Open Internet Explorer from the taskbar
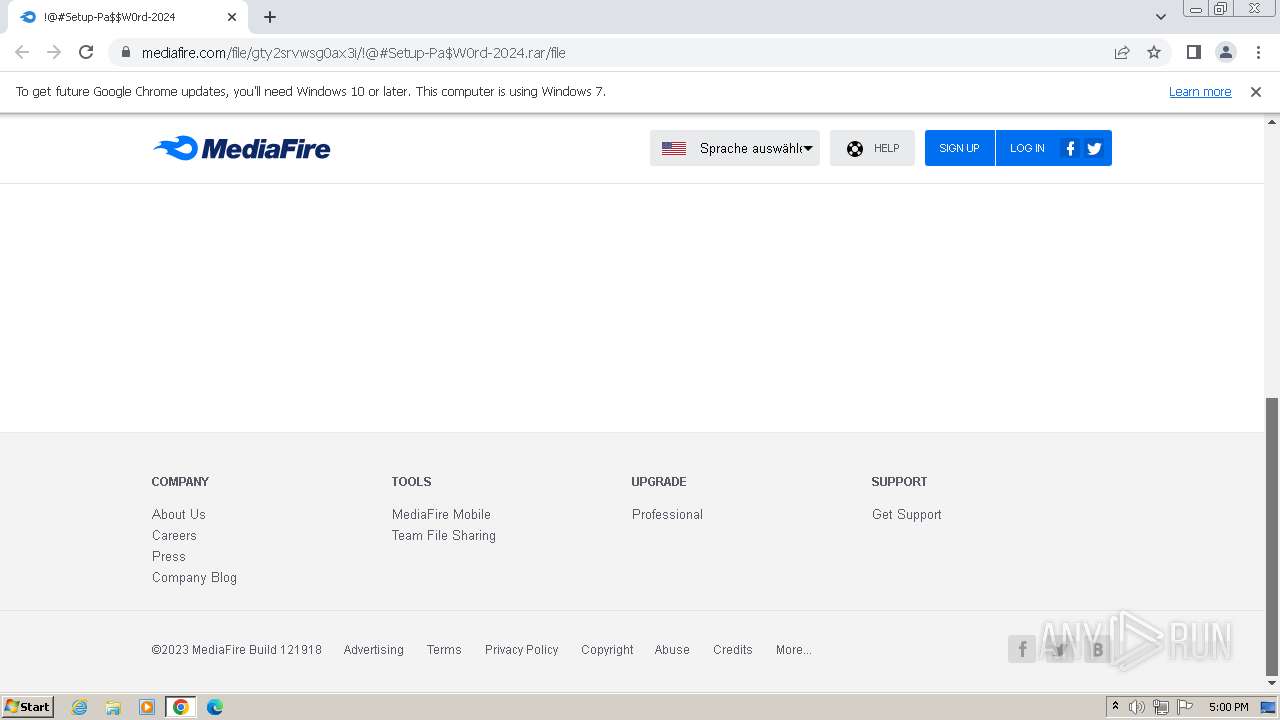 click(79, 707)
